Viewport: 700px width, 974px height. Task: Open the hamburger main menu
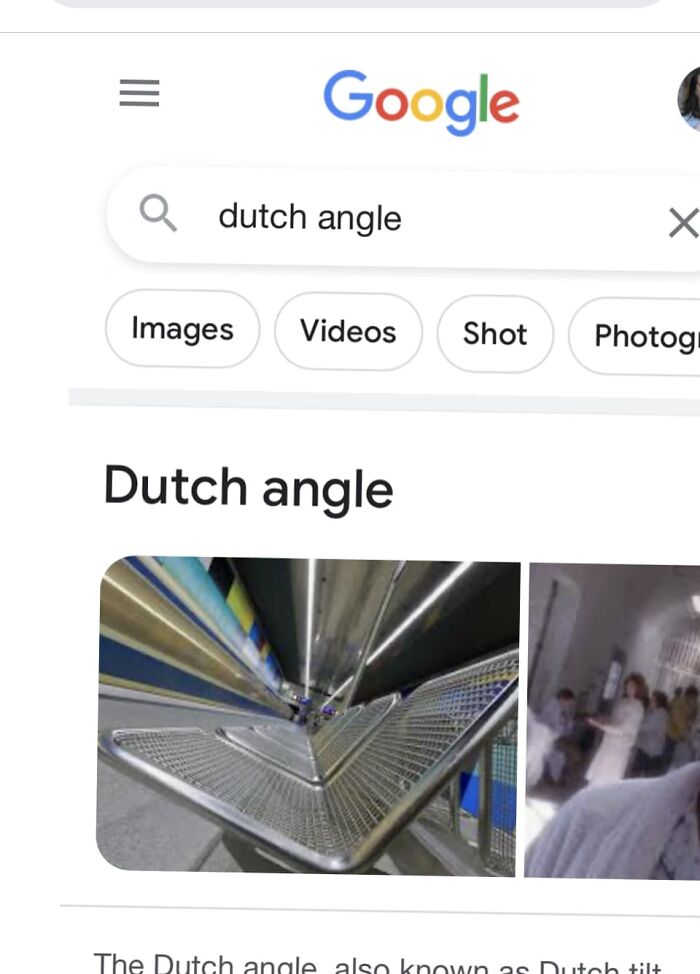(139, 93)
